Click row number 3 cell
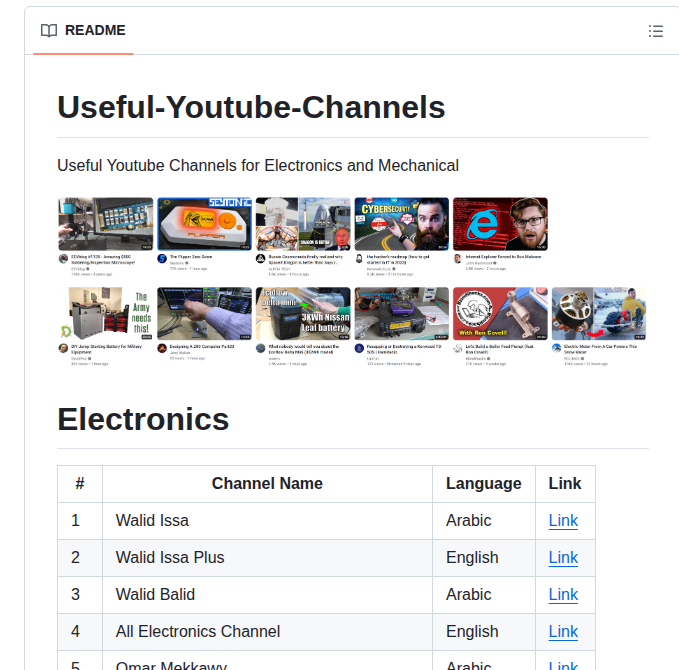This screenshot has width=679, height=670. pyautogui.click(x=80, y=595)
